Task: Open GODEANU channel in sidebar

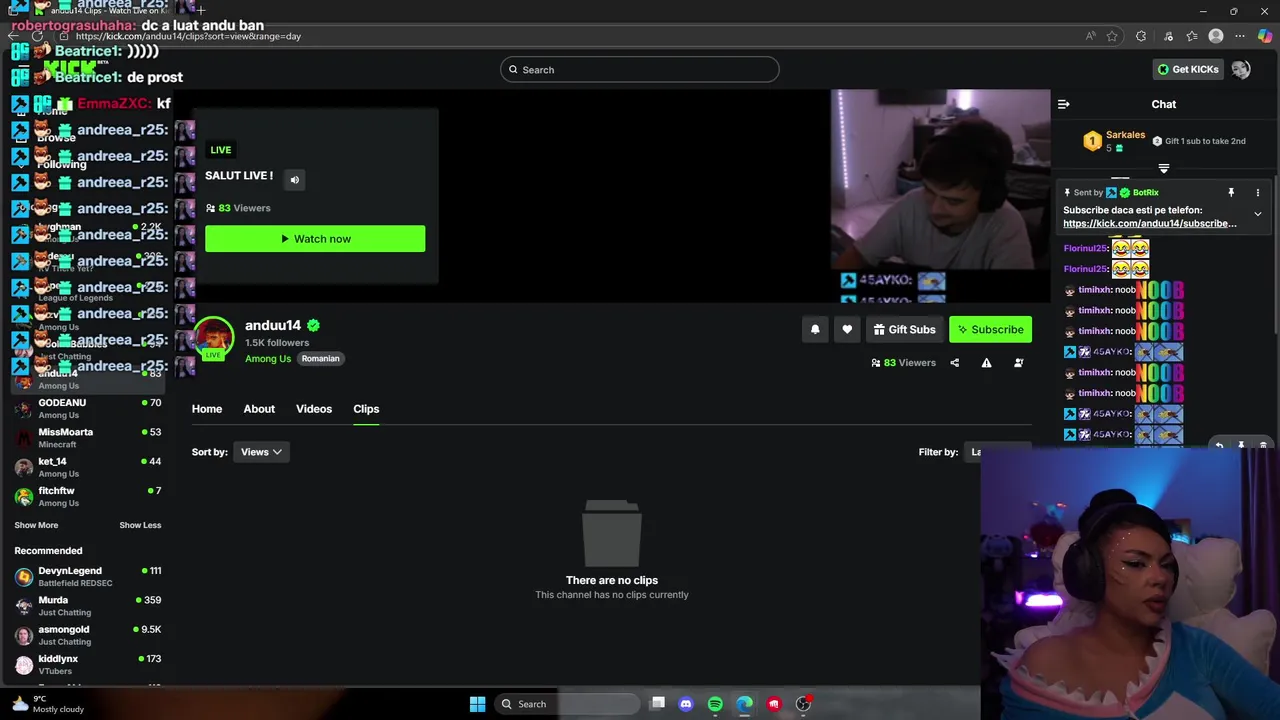Action: 88,408
